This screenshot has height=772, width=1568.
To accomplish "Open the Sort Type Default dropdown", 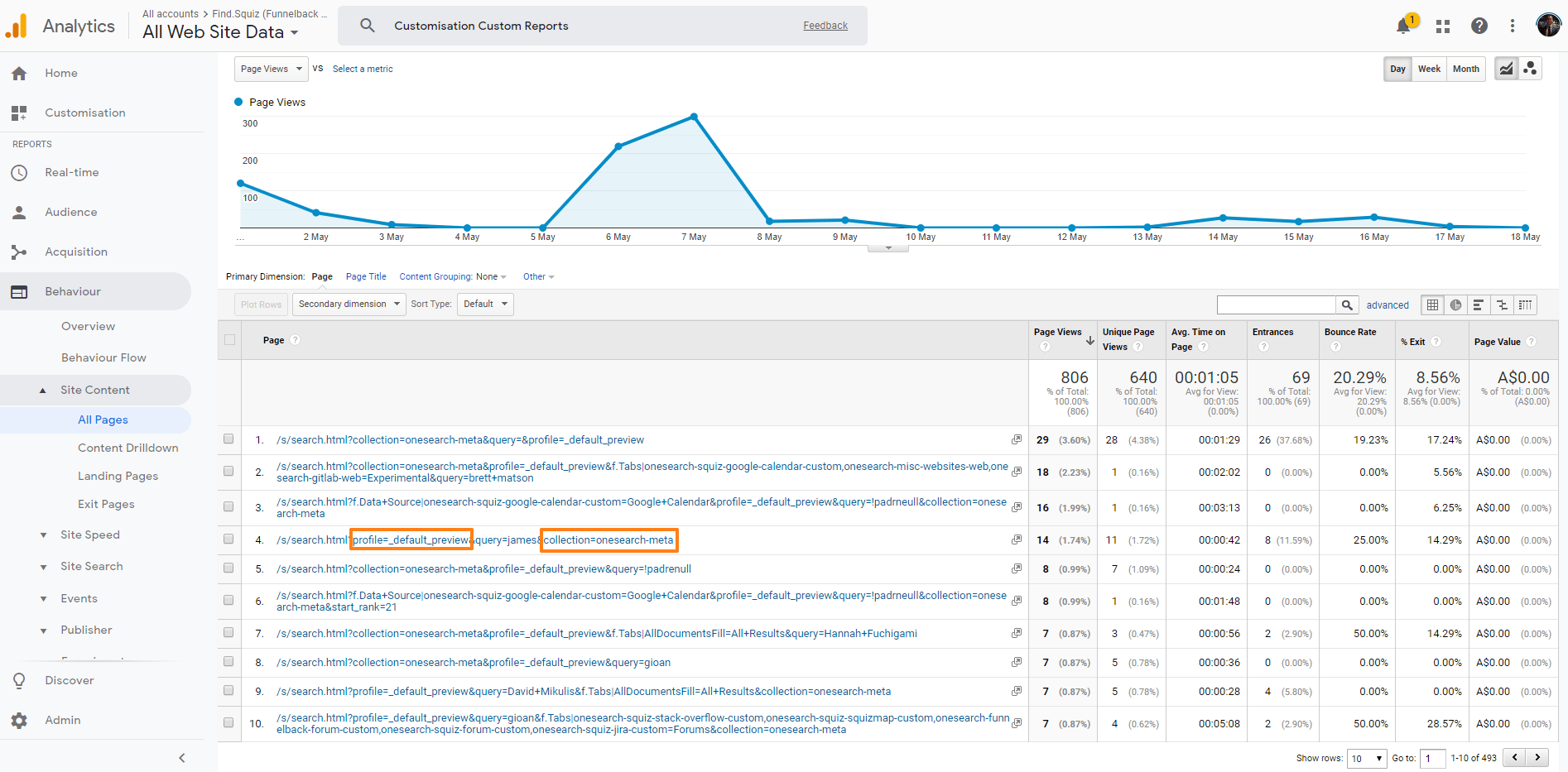I will [x=485, y=304].
